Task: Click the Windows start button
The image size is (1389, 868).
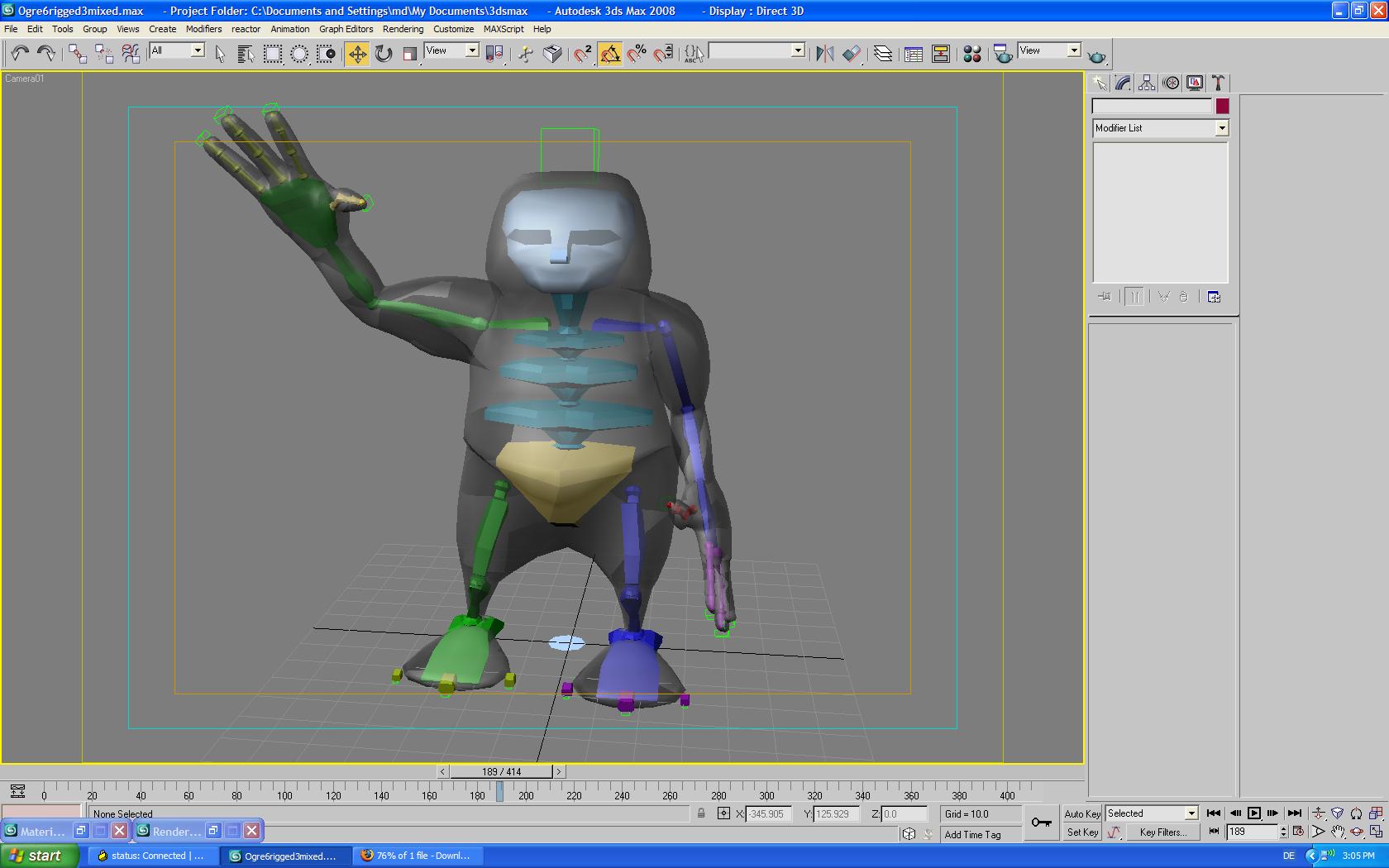Action: pos(40,856)
